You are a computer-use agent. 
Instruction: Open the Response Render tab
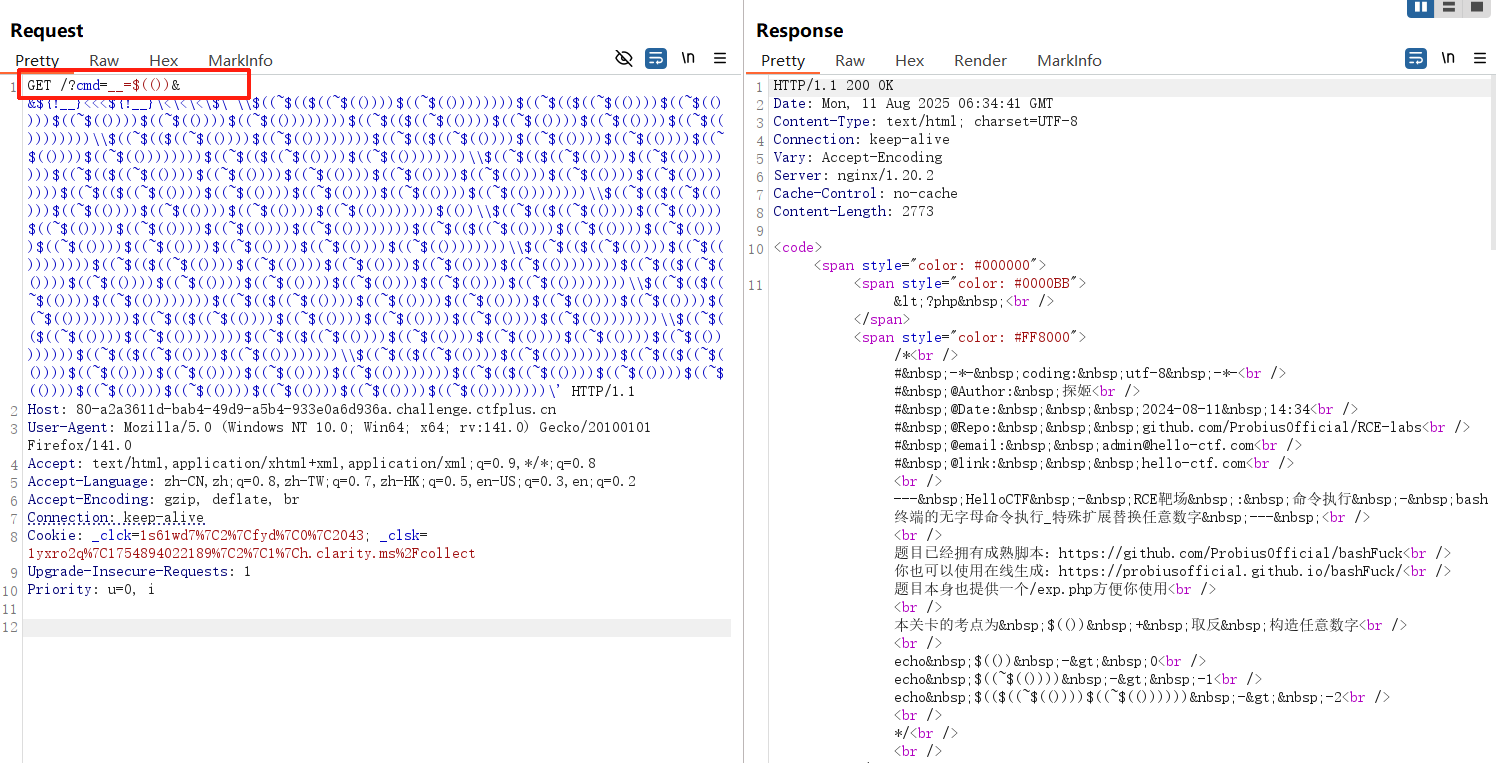pos(980,61)
